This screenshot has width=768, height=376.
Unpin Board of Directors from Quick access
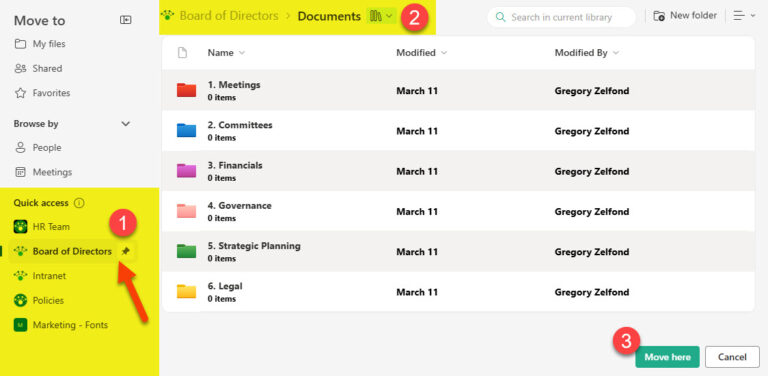[x=126, y=251]
